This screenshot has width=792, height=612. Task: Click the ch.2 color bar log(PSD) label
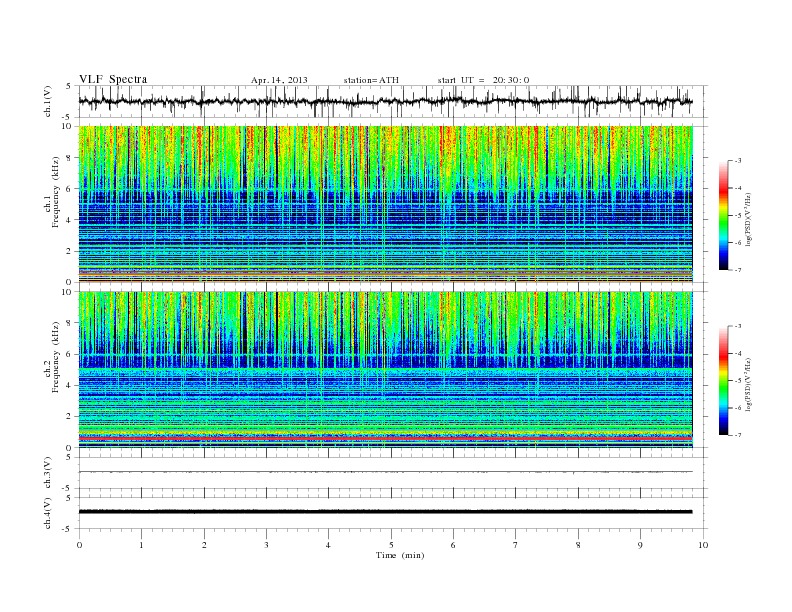pyautogui.click(x=748, y=385)
